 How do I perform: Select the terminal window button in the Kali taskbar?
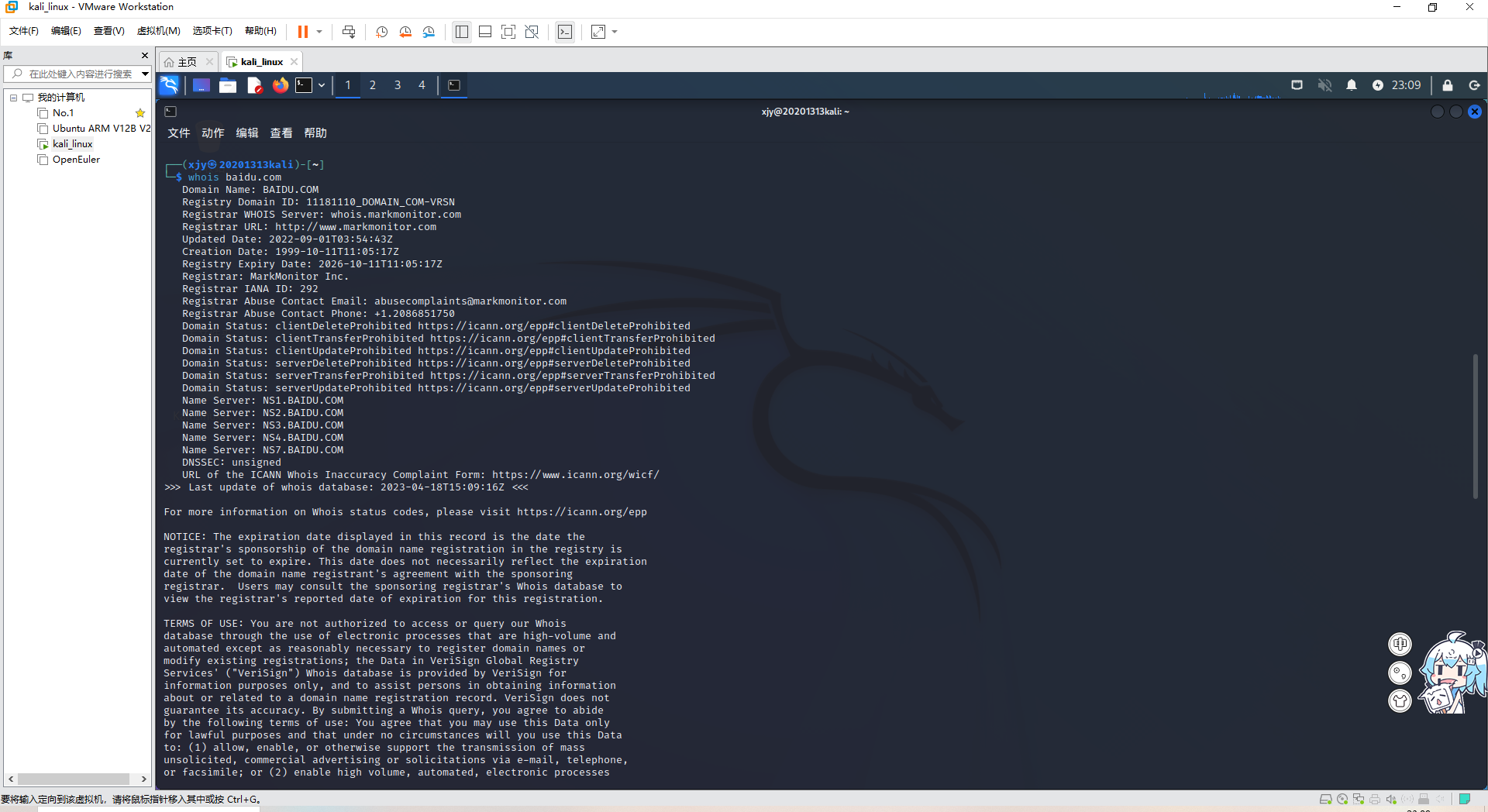coord(454,85)
